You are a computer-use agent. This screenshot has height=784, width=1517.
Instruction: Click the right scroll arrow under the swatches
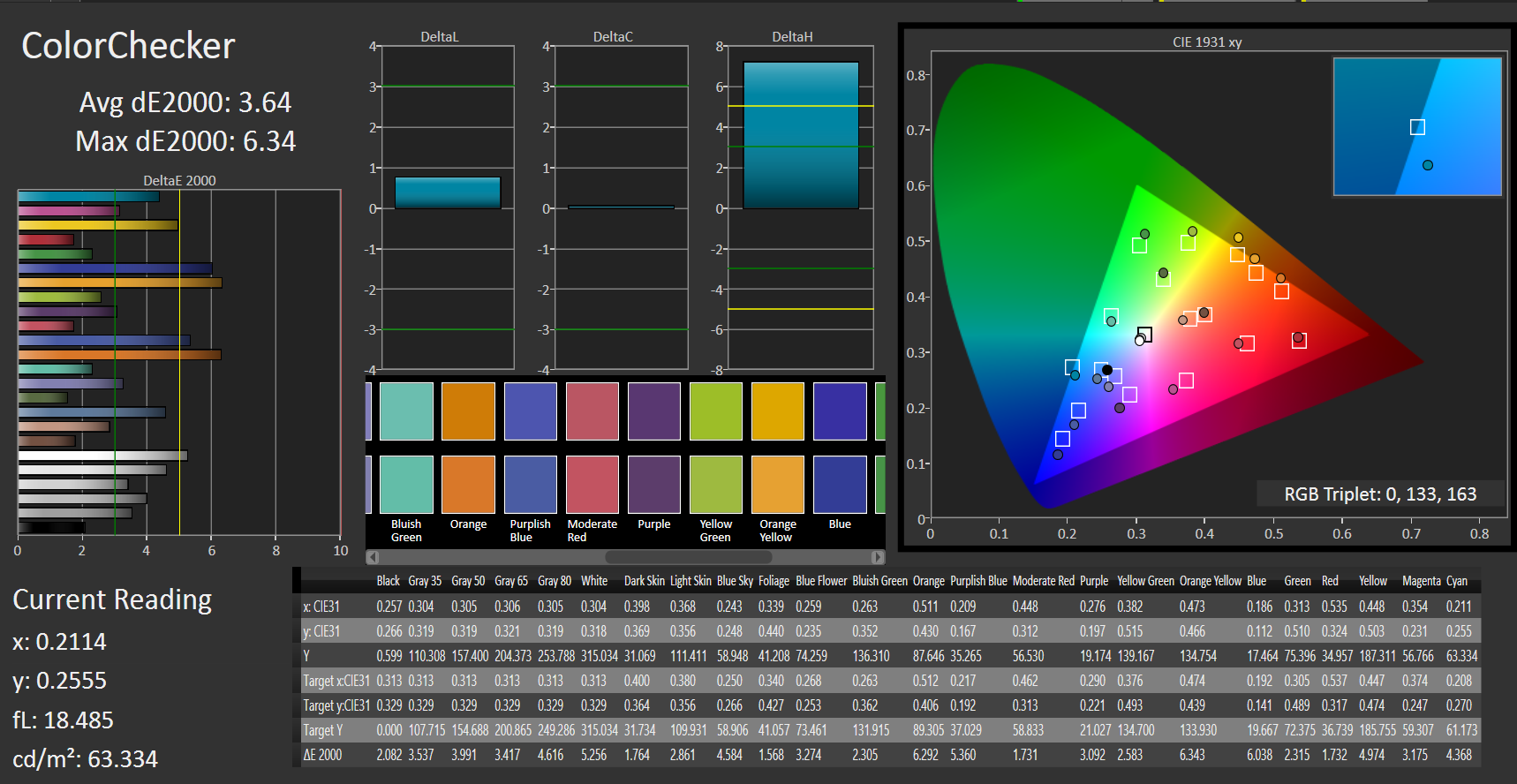(877, 557)
